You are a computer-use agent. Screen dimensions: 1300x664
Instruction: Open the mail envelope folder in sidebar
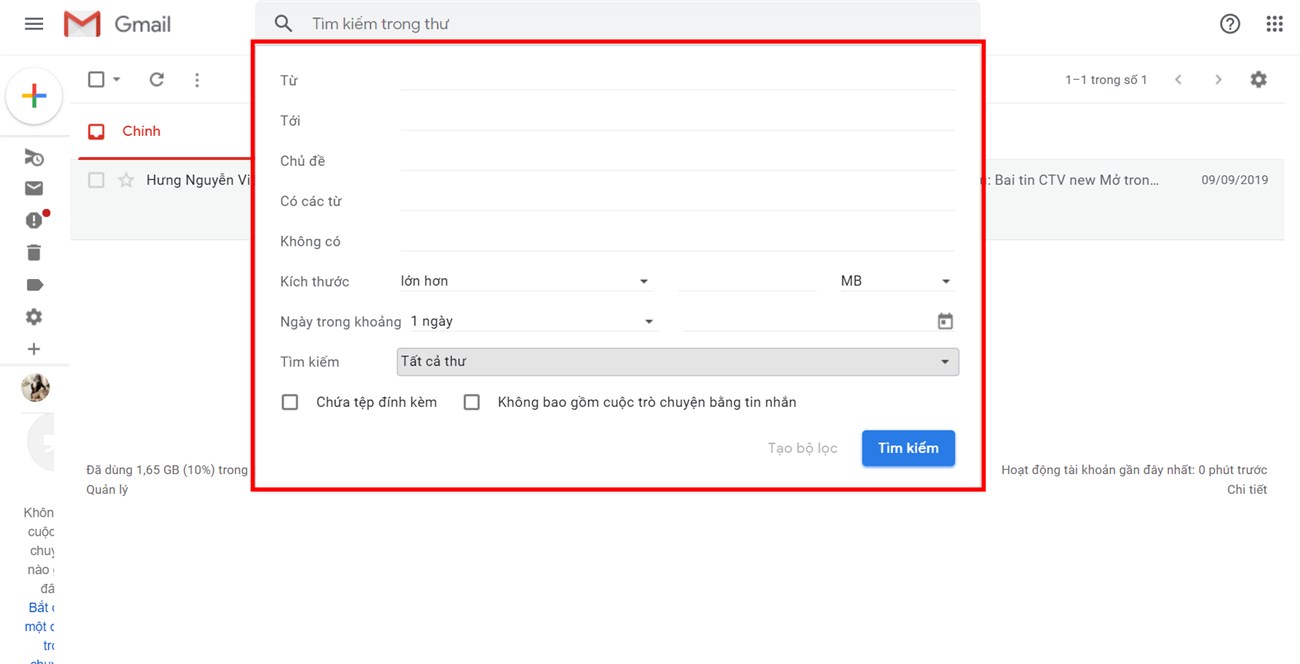point(34,188)
